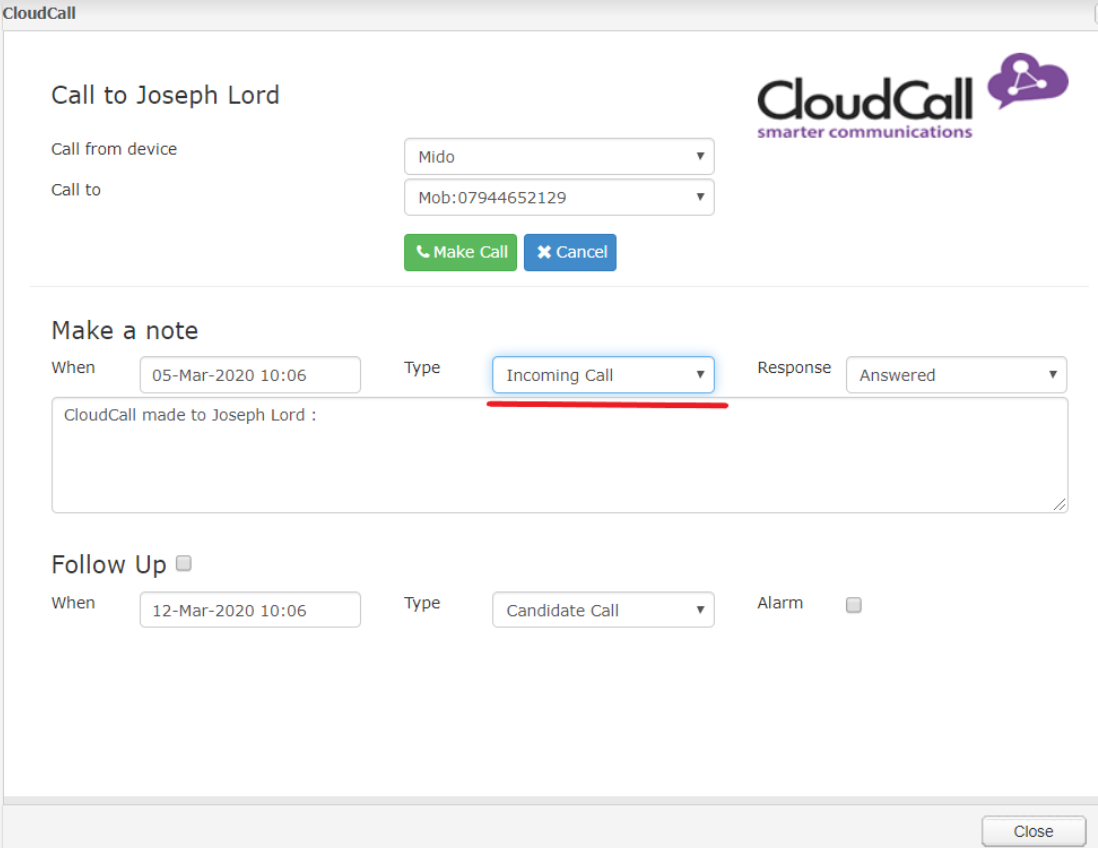This screenshot has height=848, width=1098.
Task: Click the Follow Up heading text
Action: (x=109, y=564)
